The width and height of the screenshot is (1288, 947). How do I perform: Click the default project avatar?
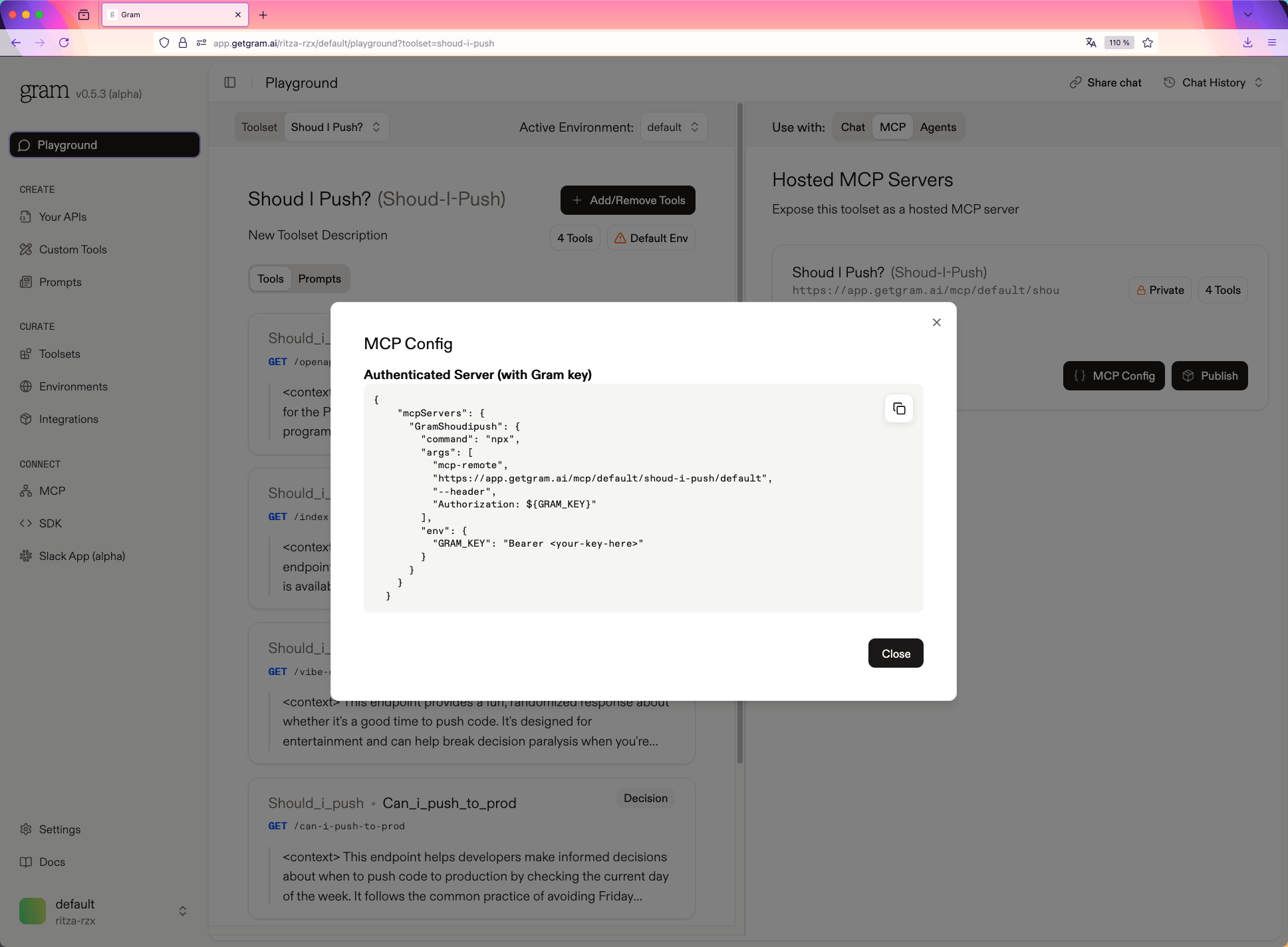pyautogui.click(x=33, y=911)
